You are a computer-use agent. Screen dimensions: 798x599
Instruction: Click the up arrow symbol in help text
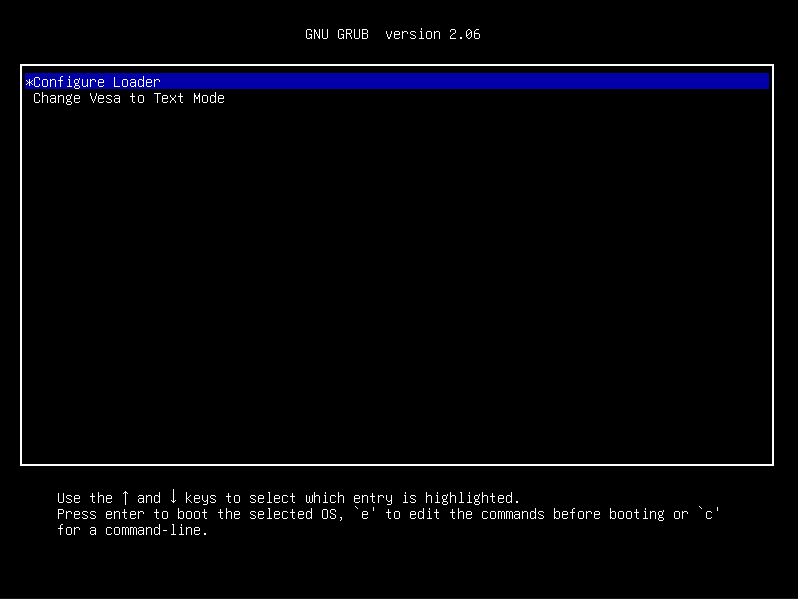125,498
